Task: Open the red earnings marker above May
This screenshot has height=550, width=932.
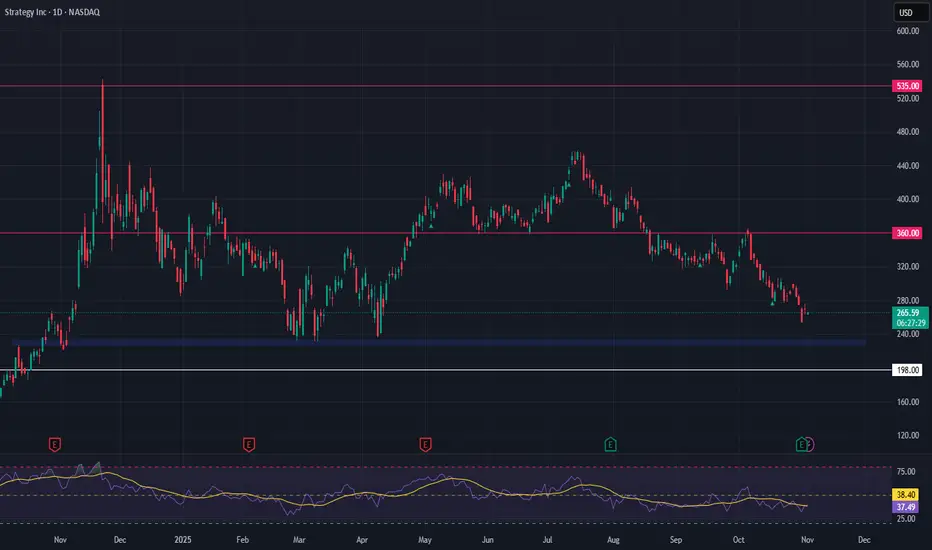Action: pos(426,444)
